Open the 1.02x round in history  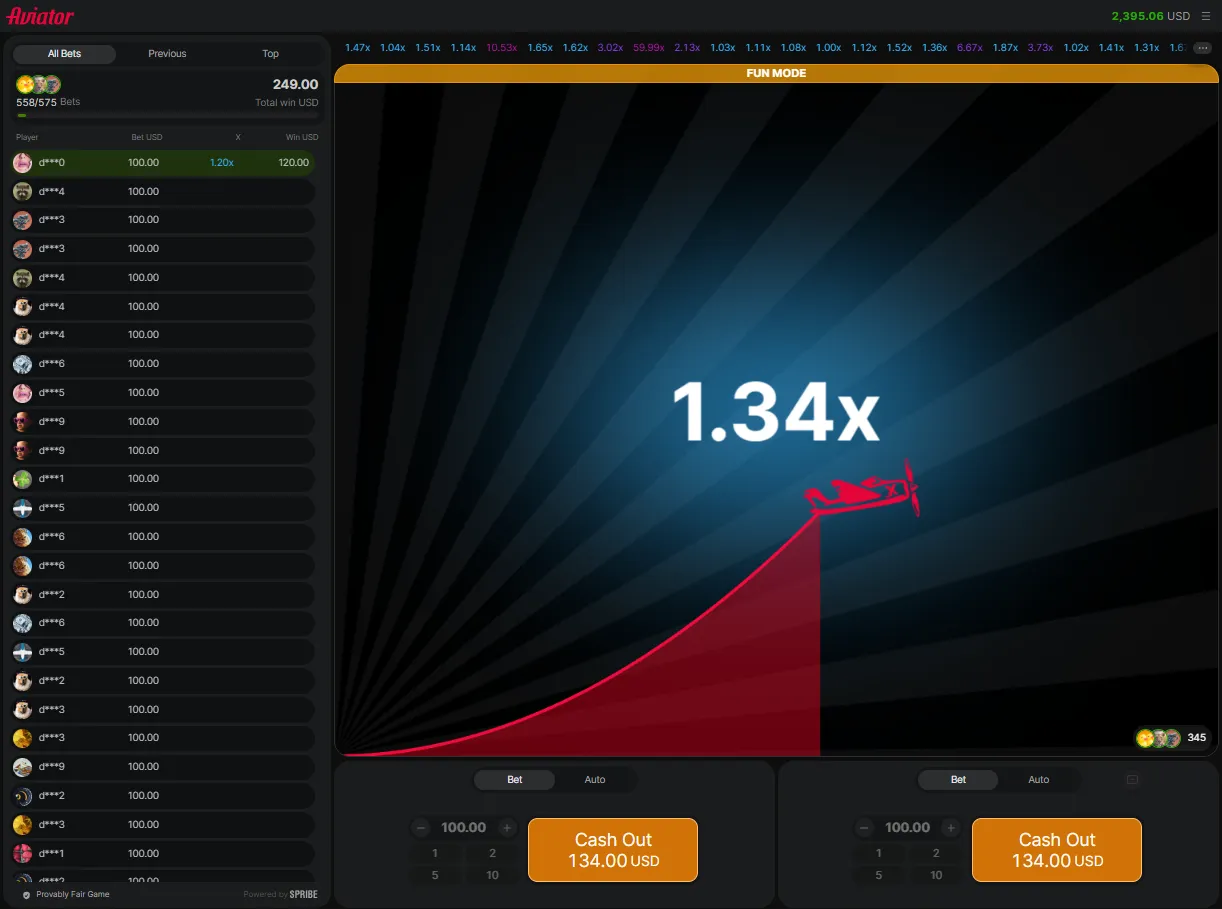(x=1076, y=48)
